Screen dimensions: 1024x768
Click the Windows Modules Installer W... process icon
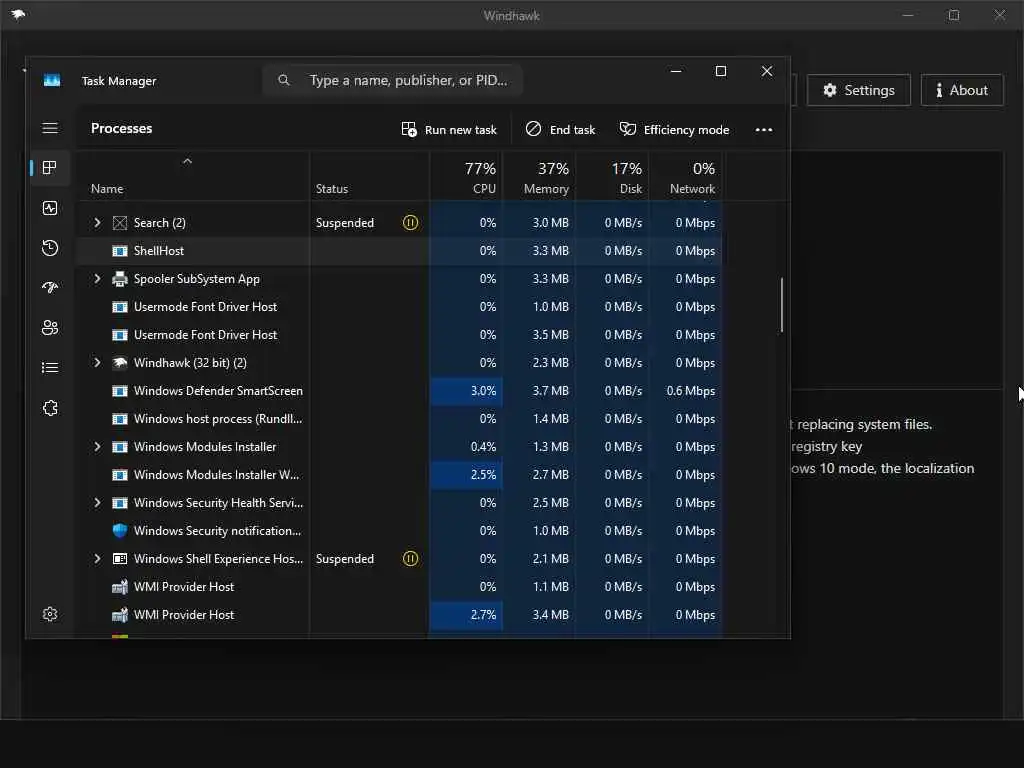tap(120, 475)
